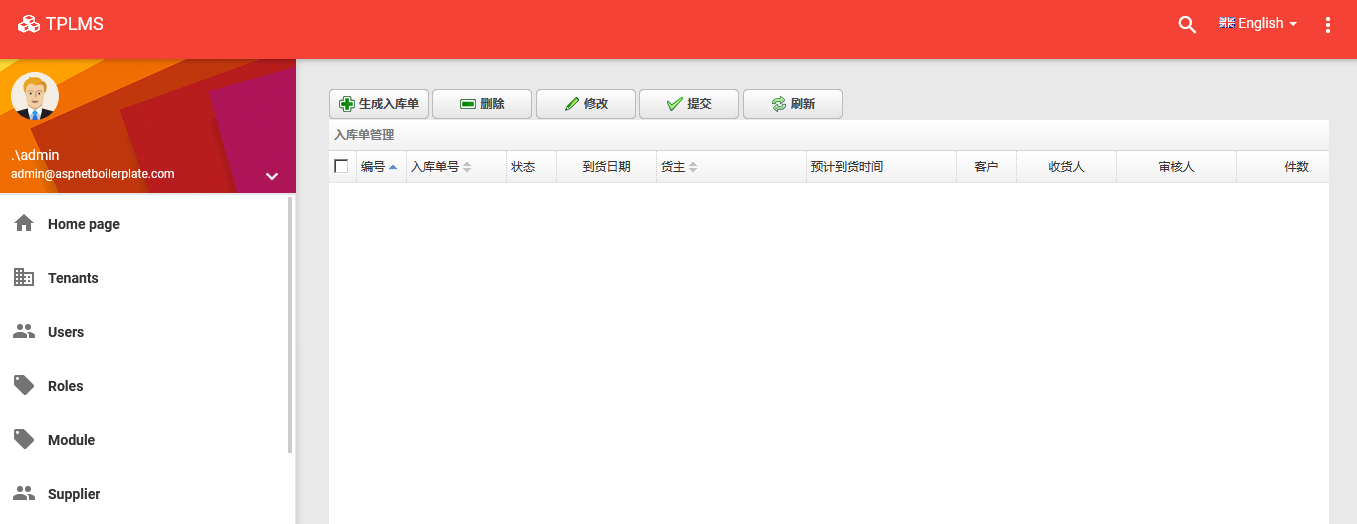Click the admin@aspnetboilerplate.com email text
Viewport: 1357px width, 524px height.
(x=93, y=174)
